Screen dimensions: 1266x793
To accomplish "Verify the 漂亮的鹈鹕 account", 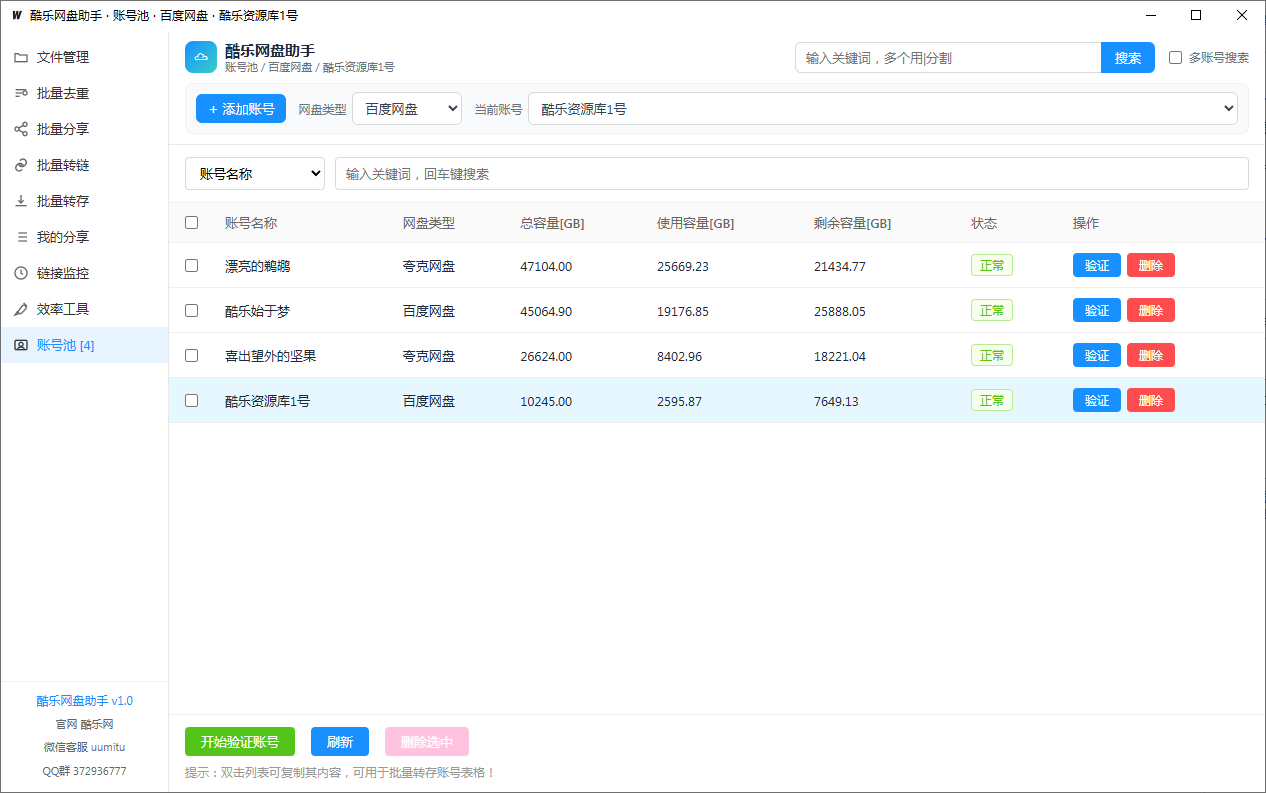I will click(x=1097, y=265).
